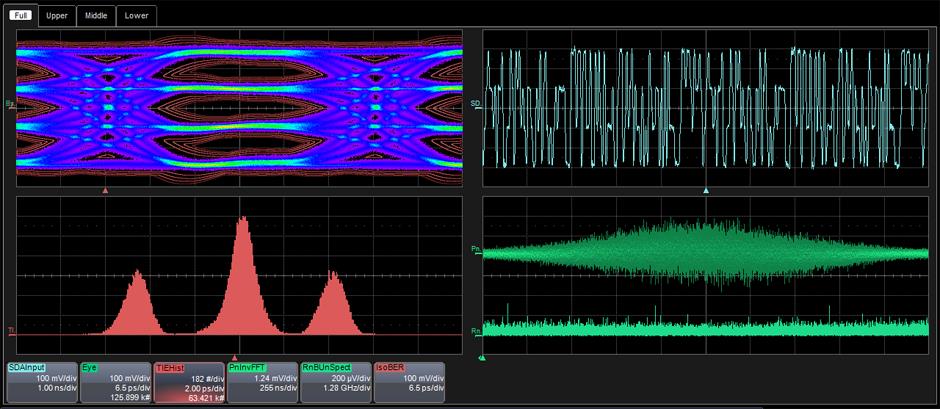This screenshot has height=409, width=940.
Task: Click the Ey trace label marker
Action: pos(10,104)
